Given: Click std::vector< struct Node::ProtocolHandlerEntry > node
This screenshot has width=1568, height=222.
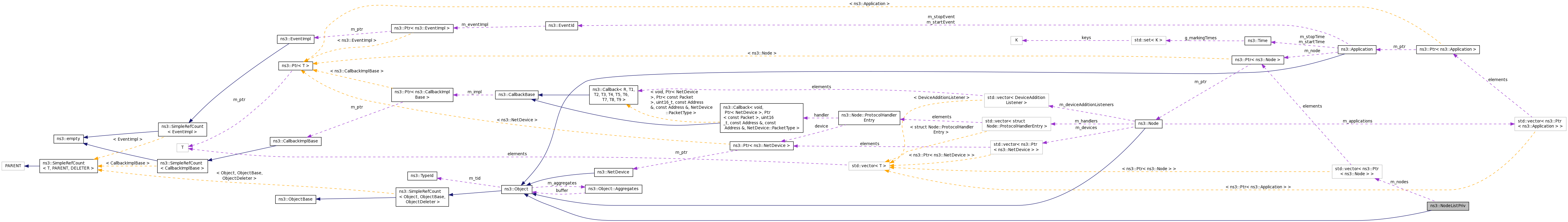Looking at the screenshot, I should (x=1016, y=124).
